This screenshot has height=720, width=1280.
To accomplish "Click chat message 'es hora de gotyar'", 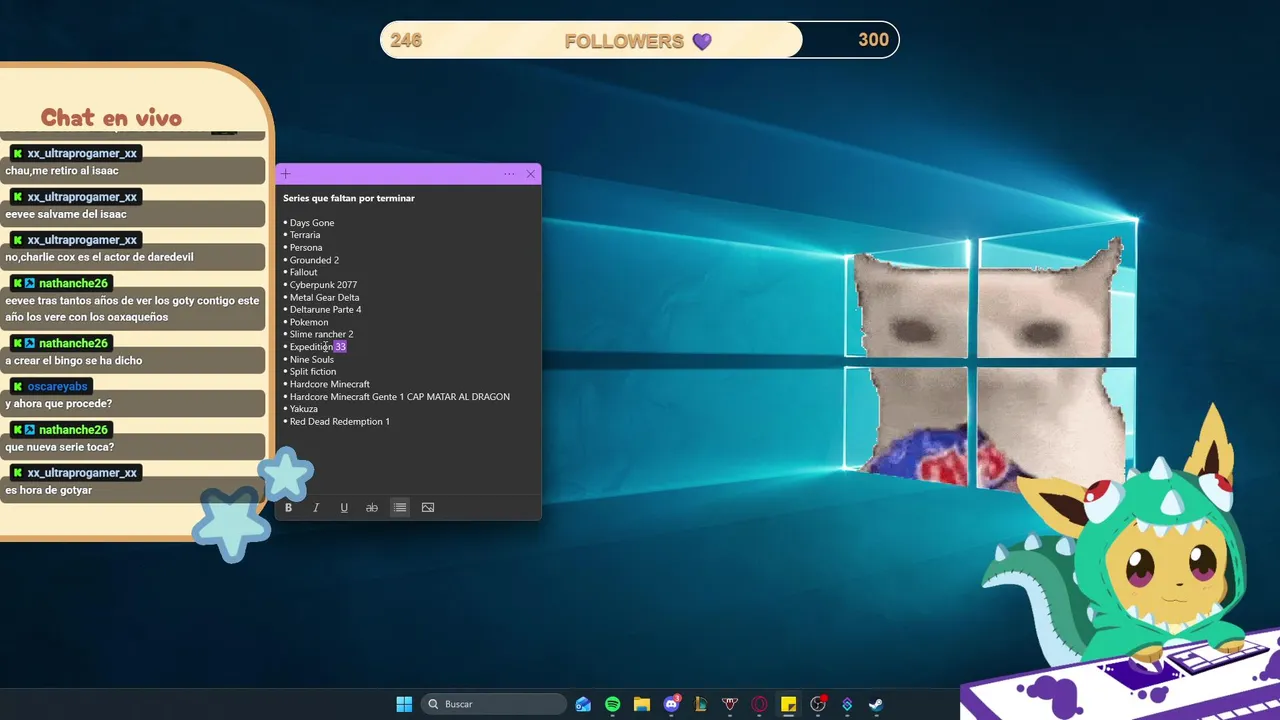I will (48, 490).
